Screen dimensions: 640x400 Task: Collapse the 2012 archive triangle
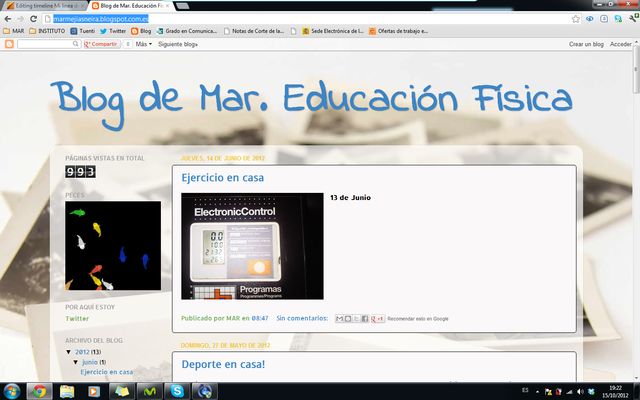[x=68, y=352]
